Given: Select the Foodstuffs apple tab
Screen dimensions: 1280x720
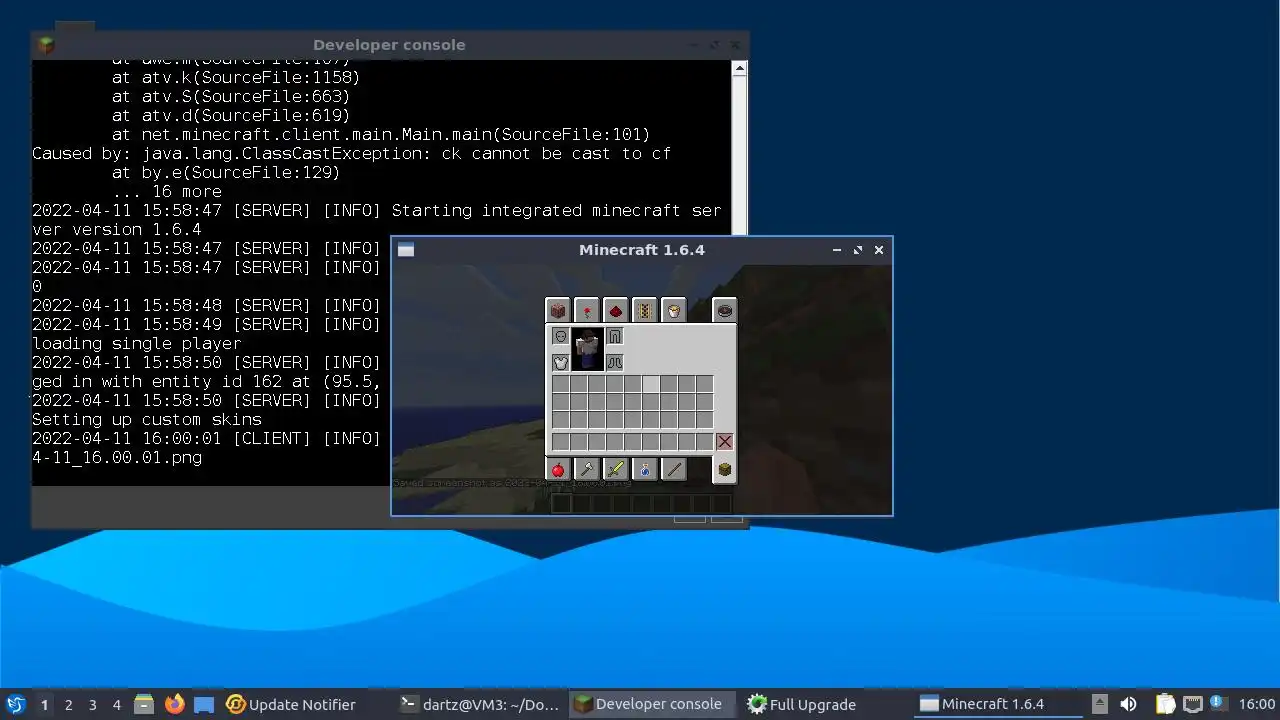Looking at the screenshot, I should (558, 469).
